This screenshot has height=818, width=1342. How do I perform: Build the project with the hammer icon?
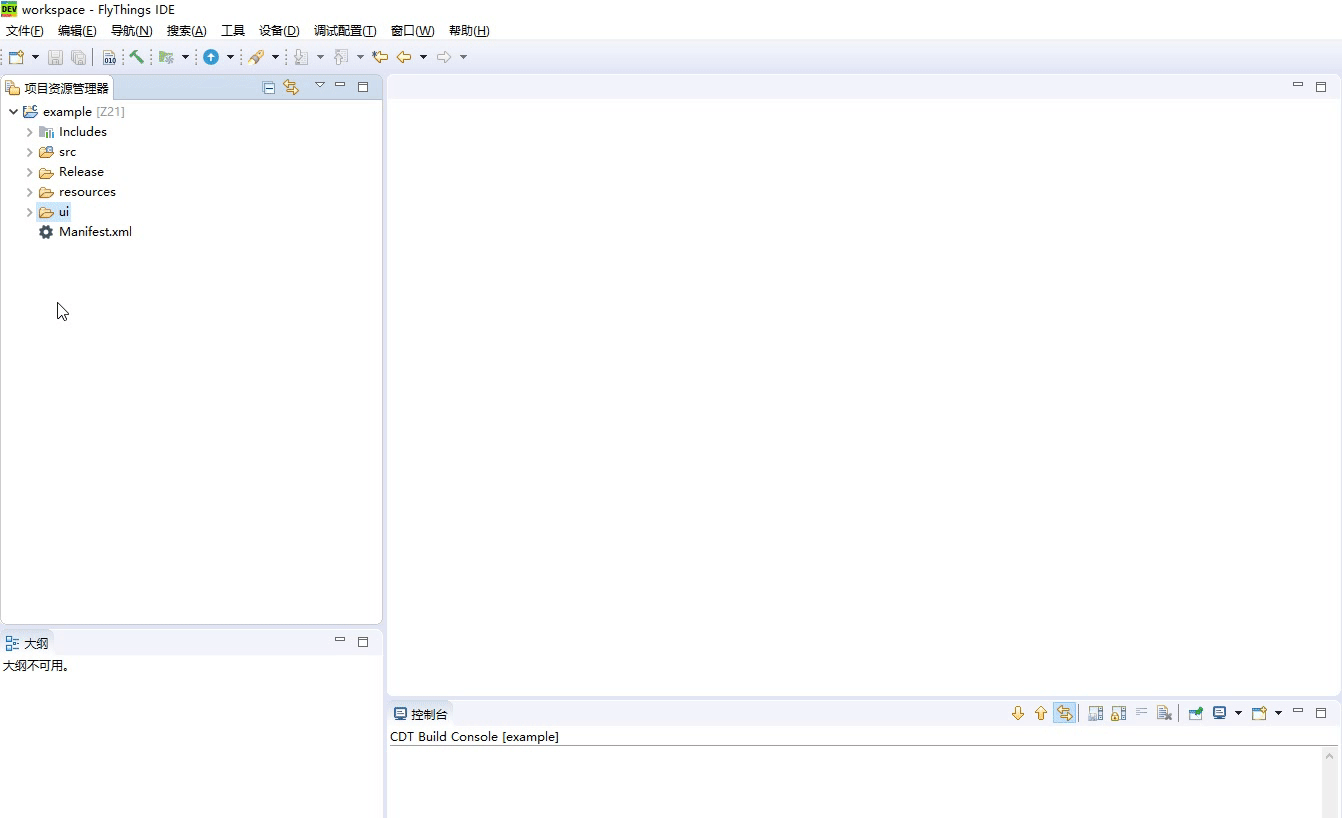pyautogui.click(x=136, y=57)
